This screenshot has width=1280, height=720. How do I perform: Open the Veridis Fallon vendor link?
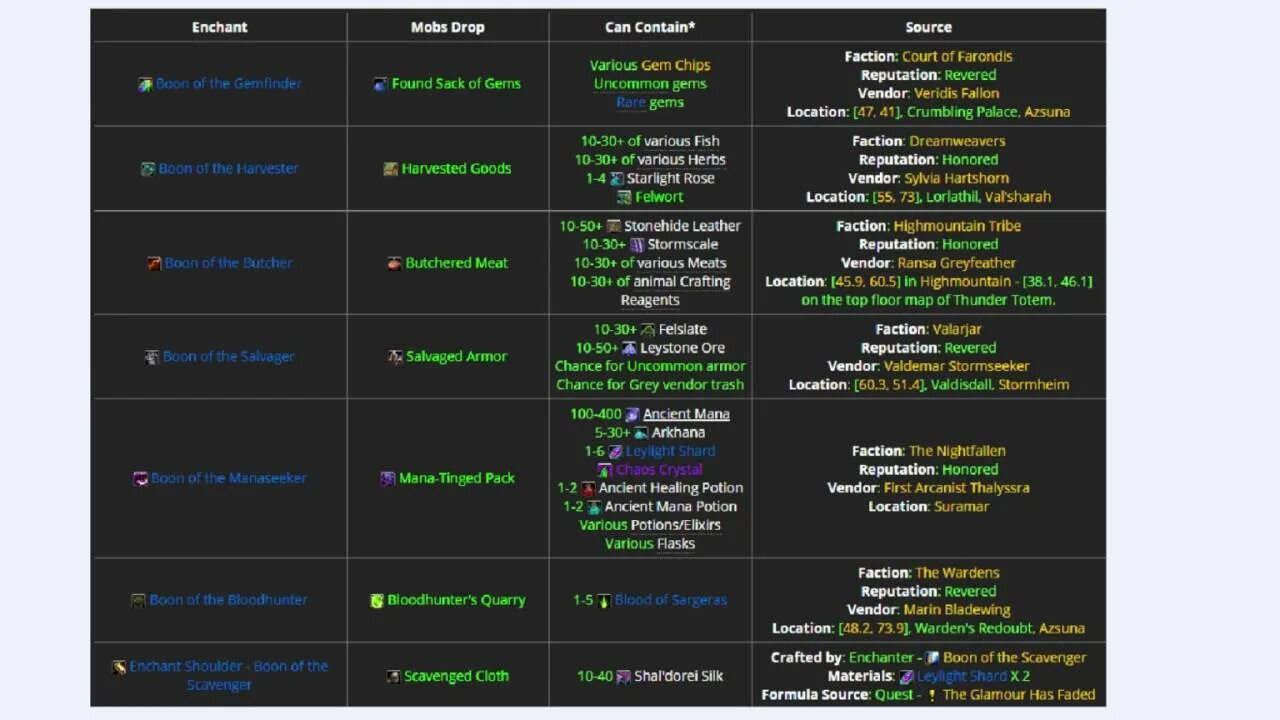(956, 93)
